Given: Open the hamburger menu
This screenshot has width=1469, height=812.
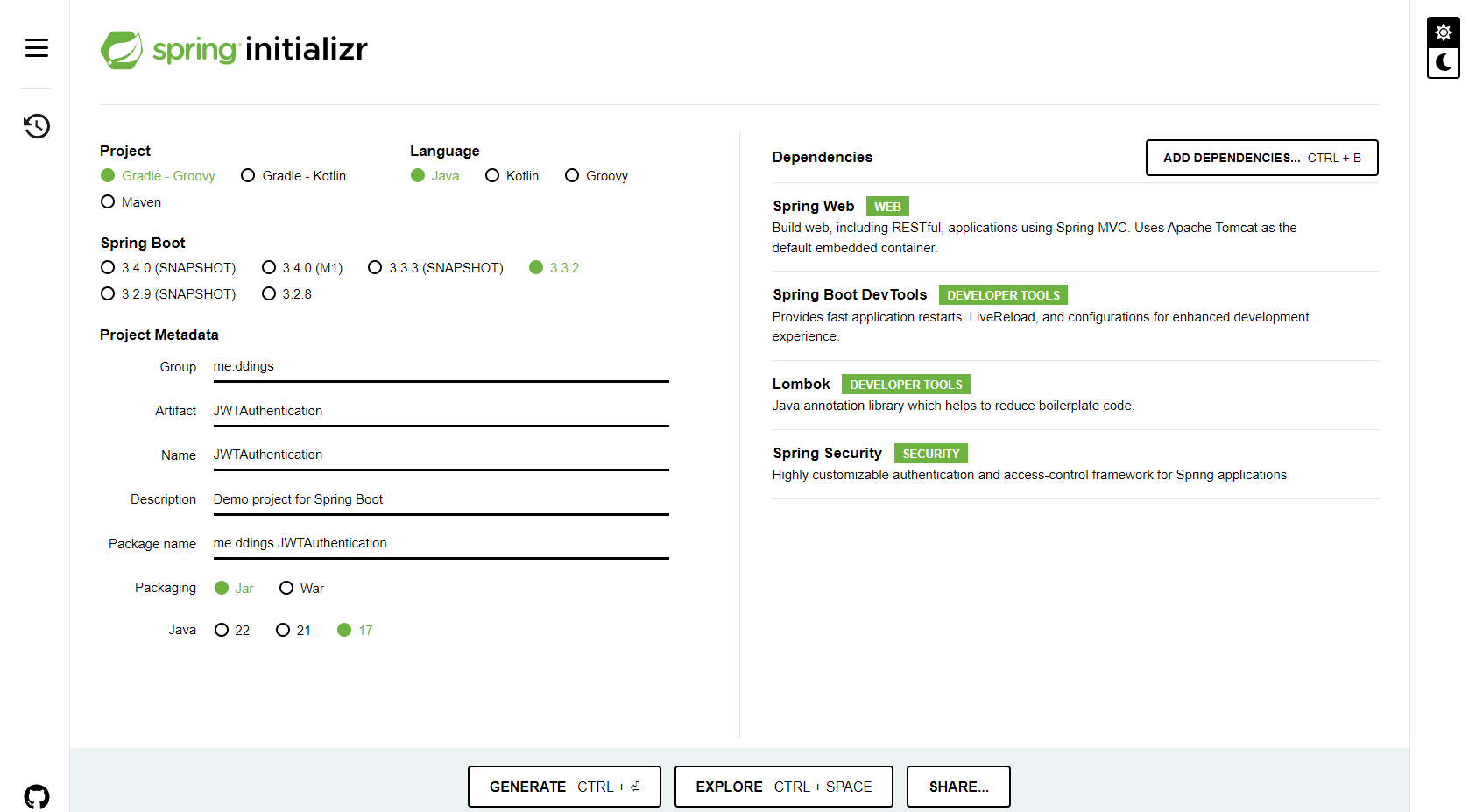Looking at the screenshot, I should pos(37,48).
